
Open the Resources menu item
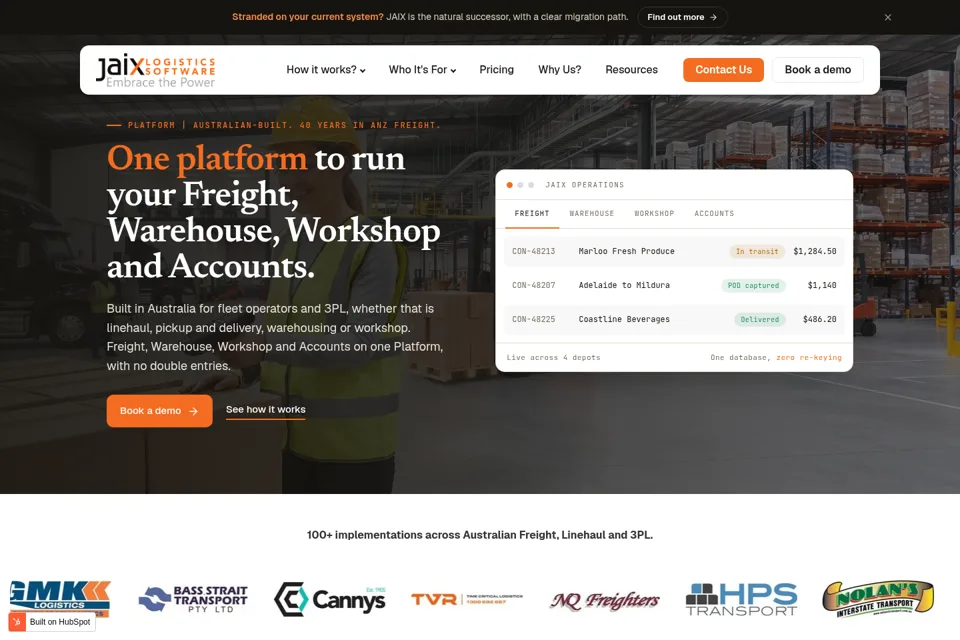tap(631, 70)
